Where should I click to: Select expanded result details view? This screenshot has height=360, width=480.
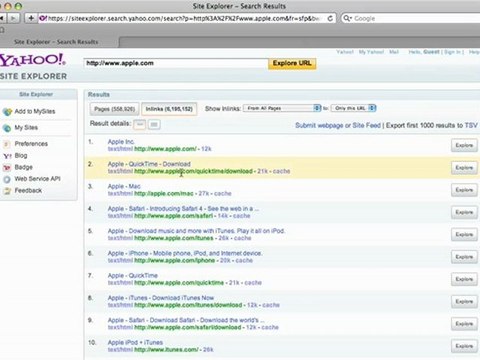click(x=154, y=125)
